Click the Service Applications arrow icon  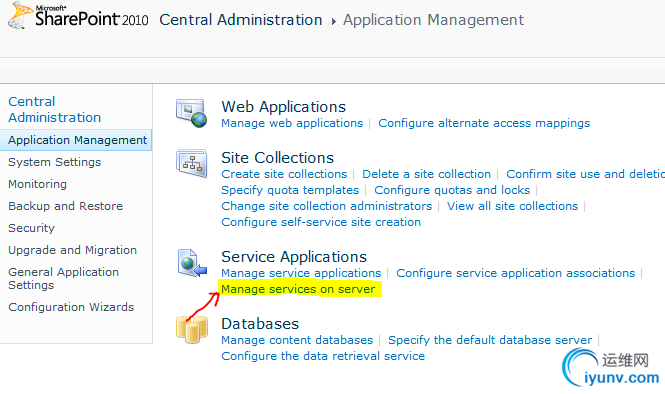192,263
